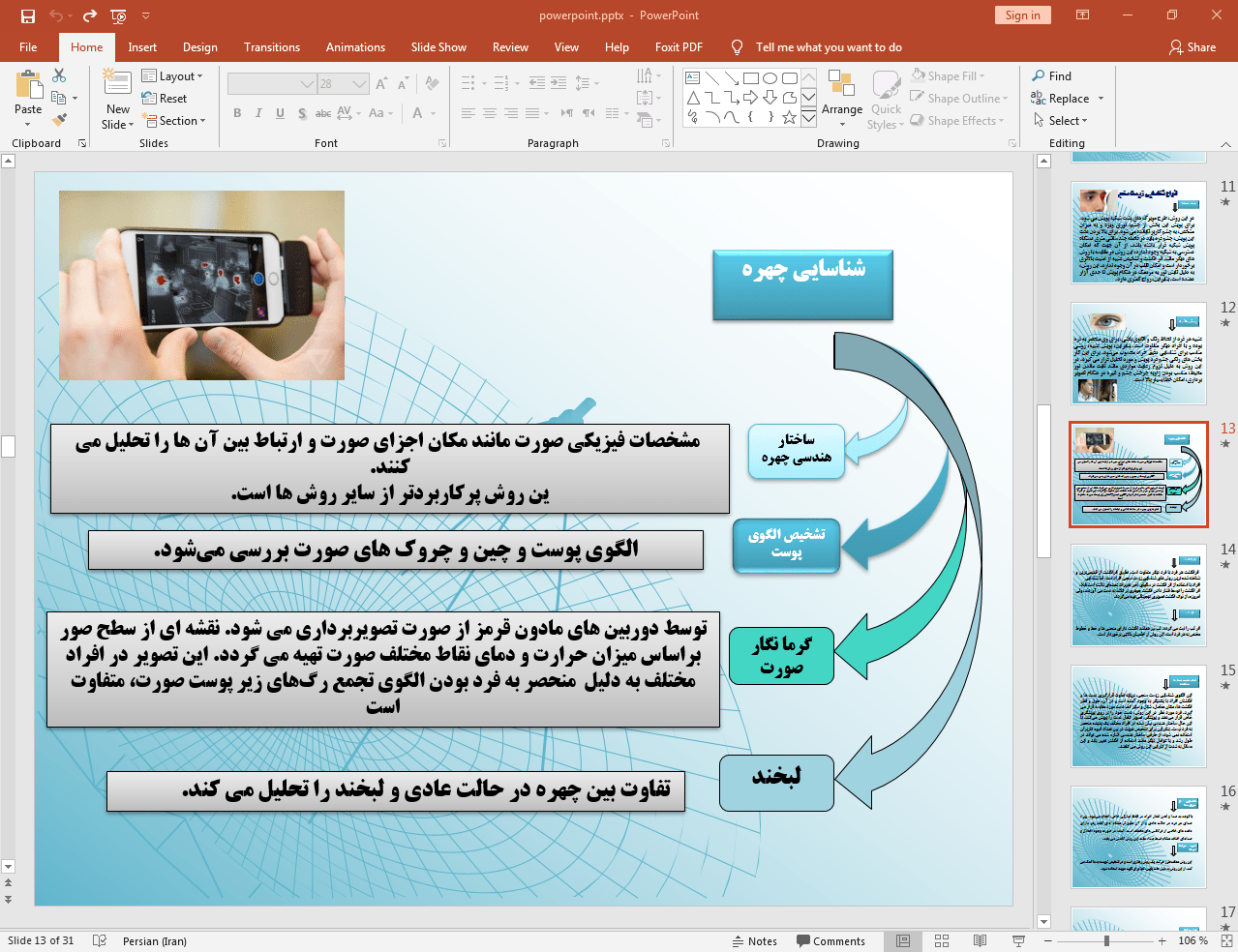Click the spell check status icon
Image resolution: width=1238 pixels, height=952 pixels.
99,940
